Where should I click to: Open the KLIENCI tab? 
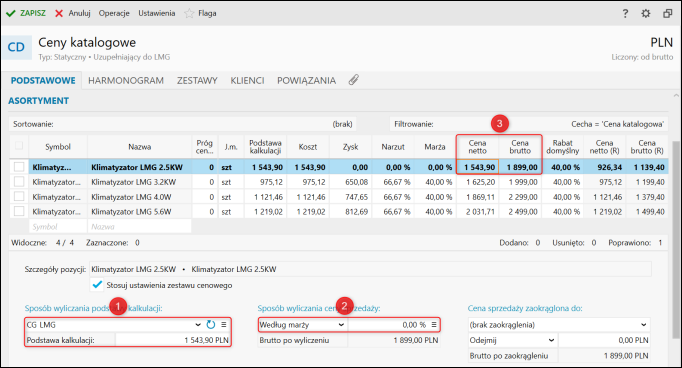click(x=247, y=80)
